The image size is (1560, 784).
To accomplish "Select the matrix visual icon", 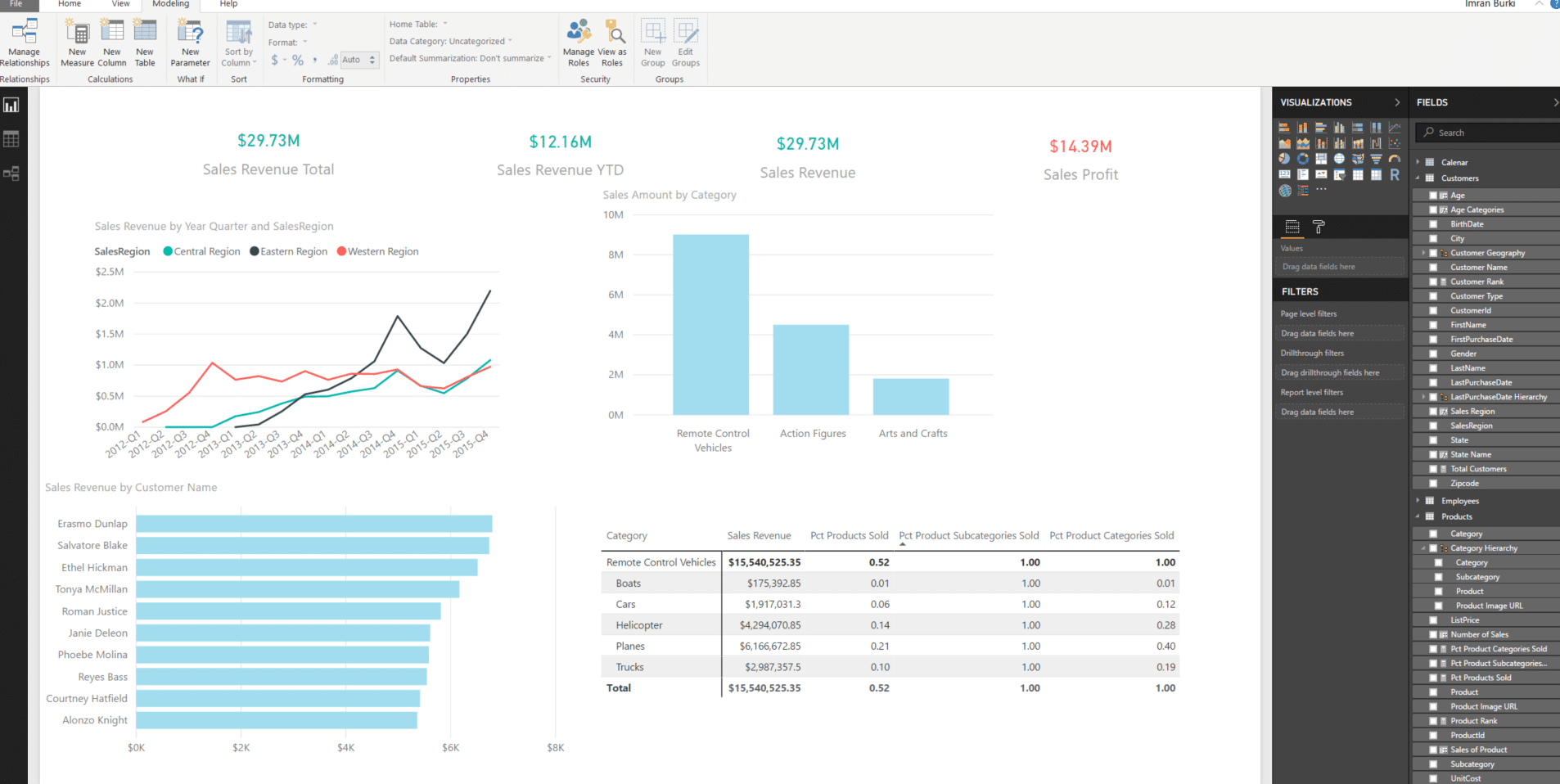I will pos(1377,174).
